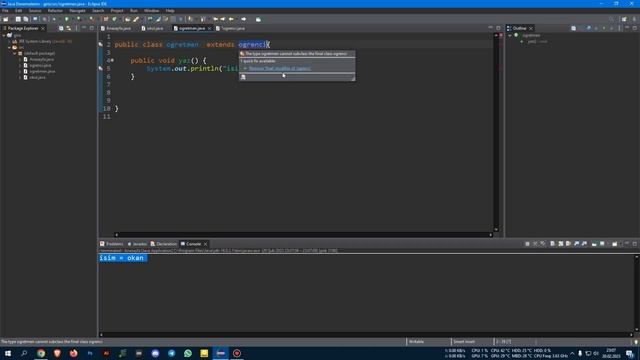Click the Open Type toolbar icon
This screenshot has width=640, height=360.
(x=128, y=19)
